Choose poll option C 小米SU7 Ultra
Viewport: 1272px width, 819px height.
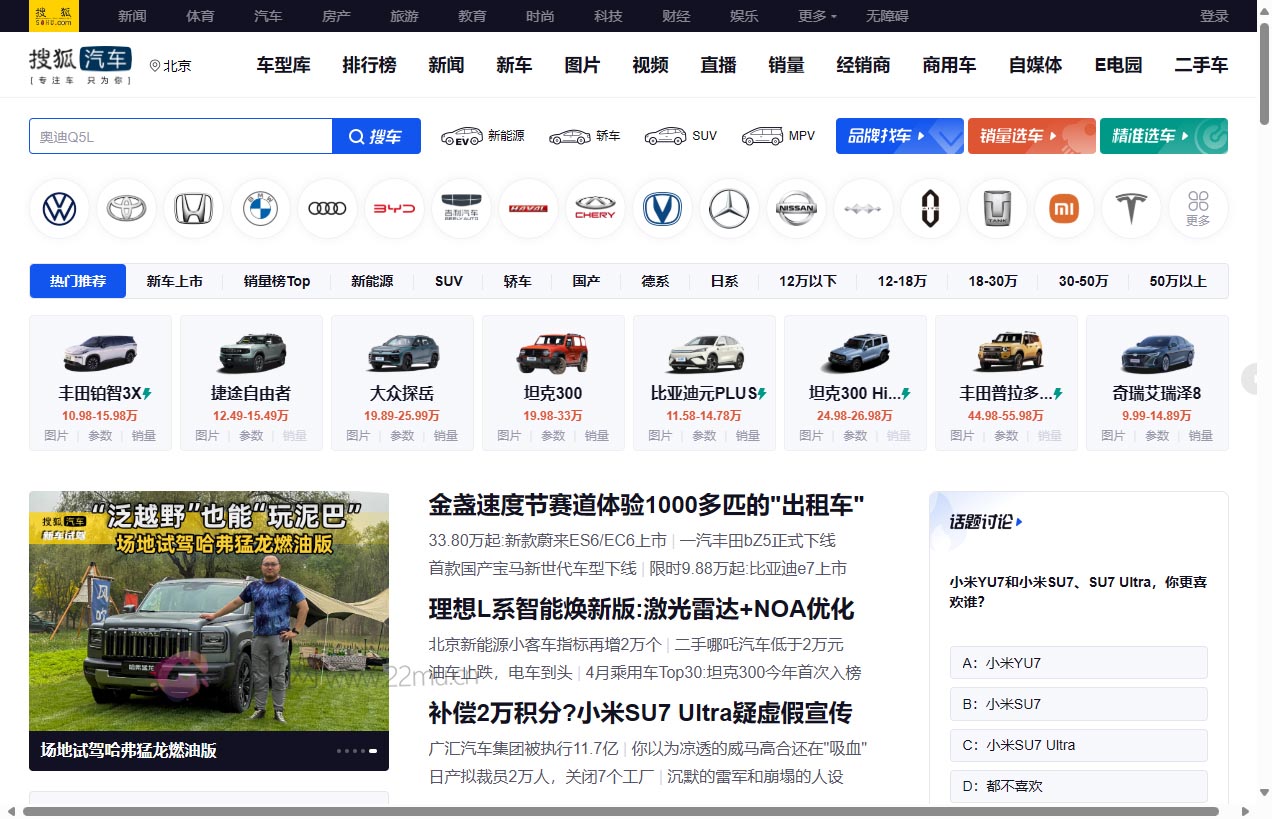point(1078,745)
